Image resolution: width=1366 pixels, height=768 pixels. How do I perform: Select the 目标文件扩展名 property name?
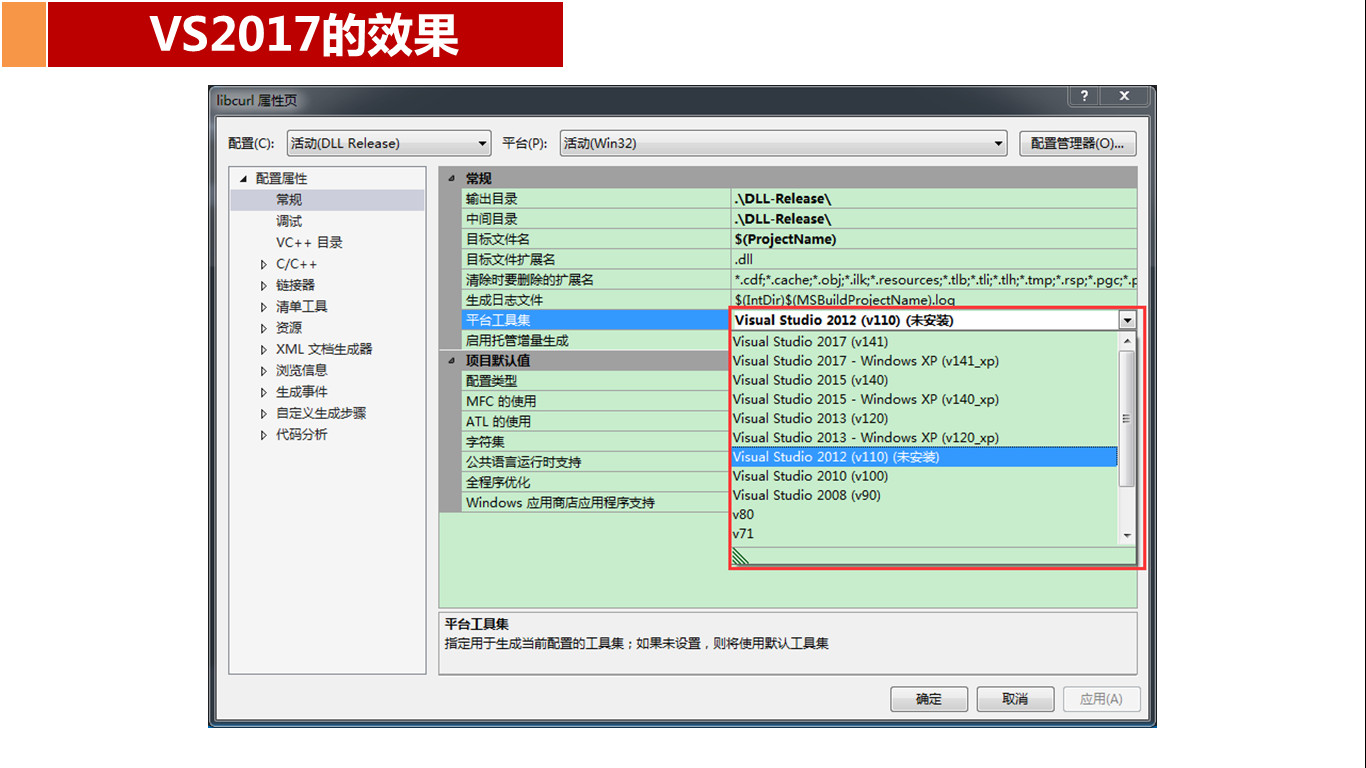tap(511, 260)
